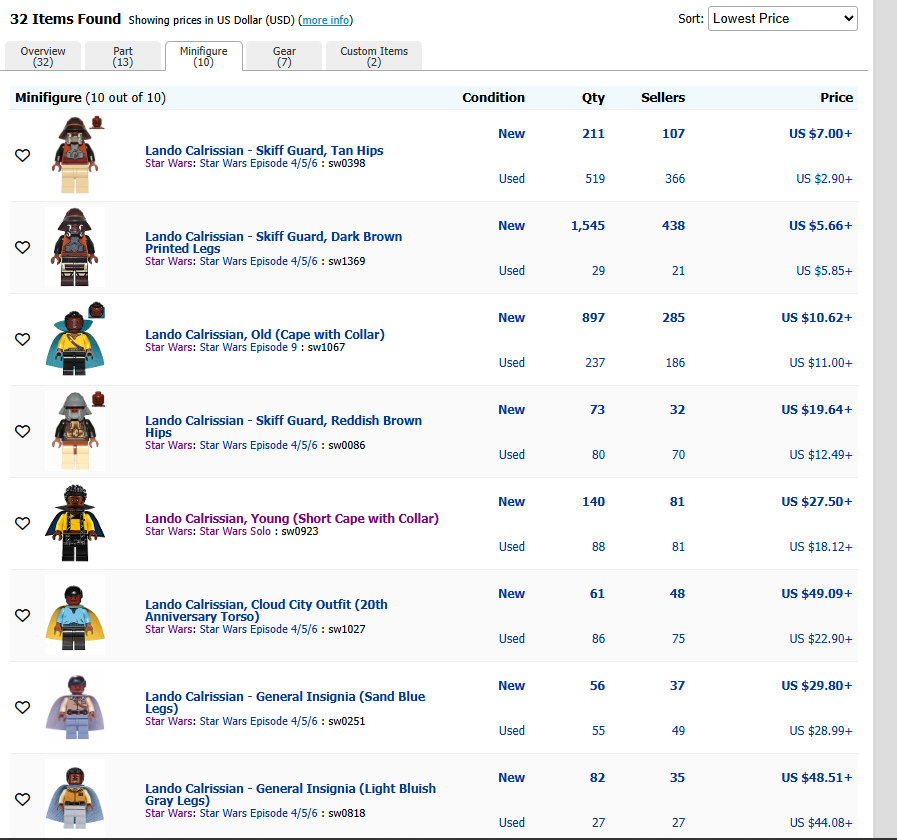Screen dimensions: 897x840
Task: Click New price US $5.66+
Action: click(x=820, y=225)
